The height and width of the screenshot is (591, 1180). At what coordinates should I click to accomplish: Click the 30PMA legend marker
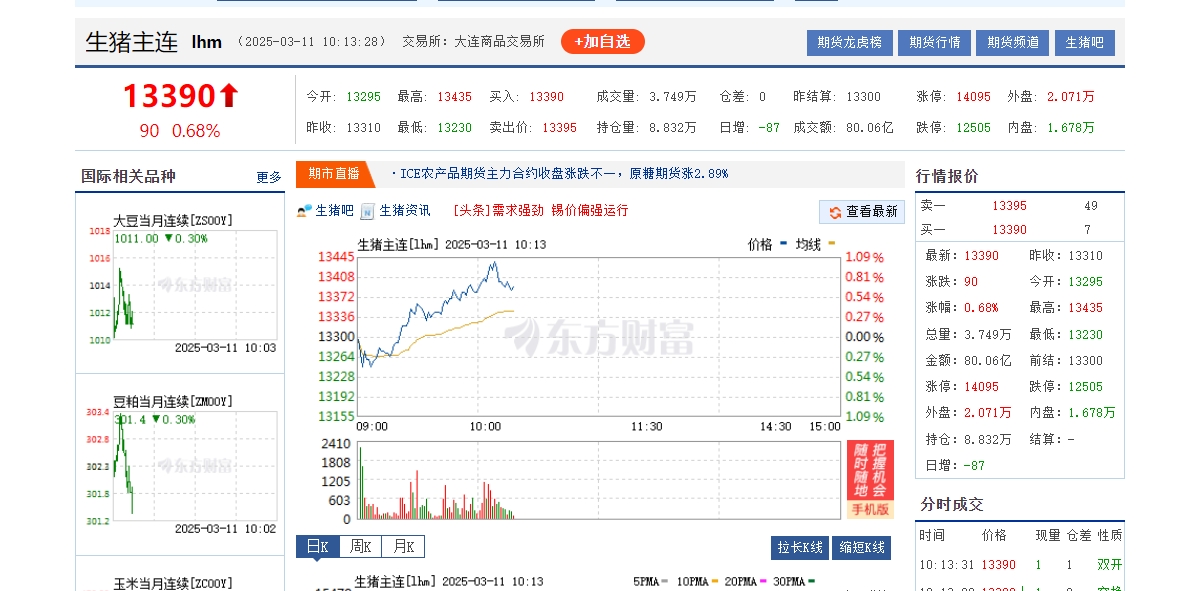coord(811,581)
